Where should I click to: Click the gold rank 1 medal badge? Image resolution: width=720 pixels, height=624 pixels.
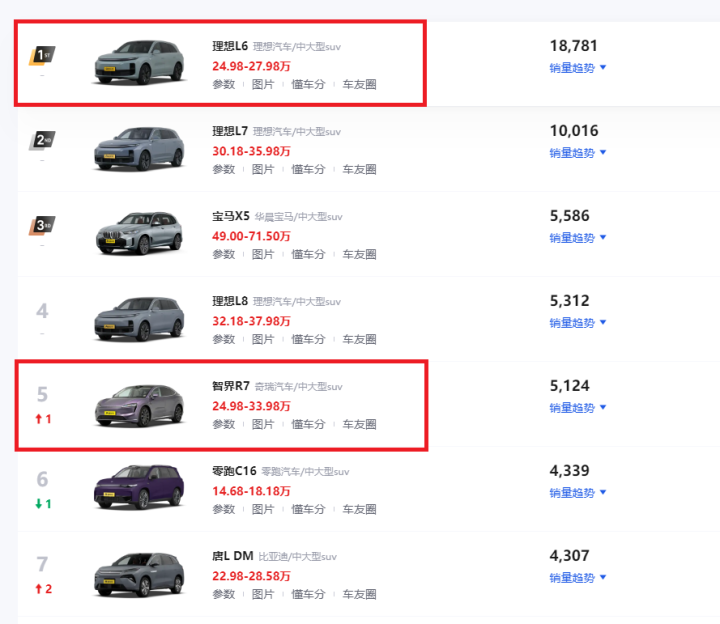pyautogui.click(x=41, y=55)
